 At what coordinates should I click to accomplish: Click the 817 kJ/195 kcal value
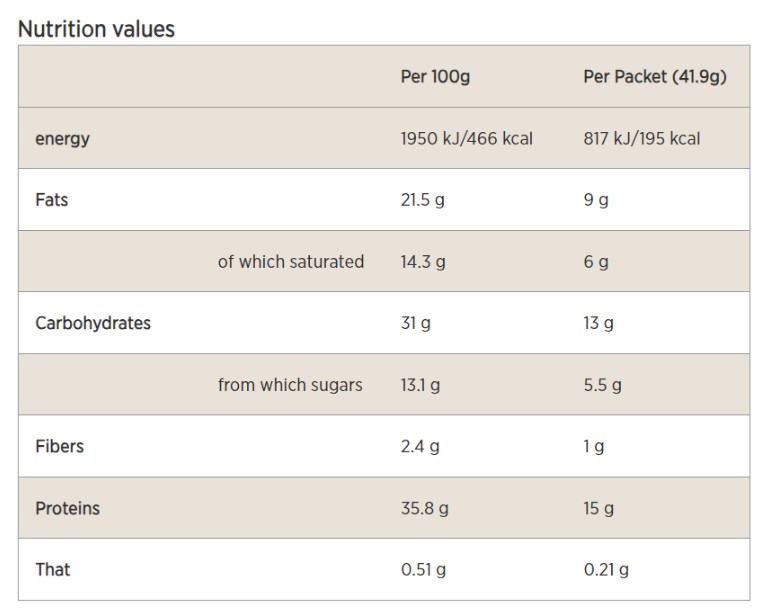(x=641, y=139)
